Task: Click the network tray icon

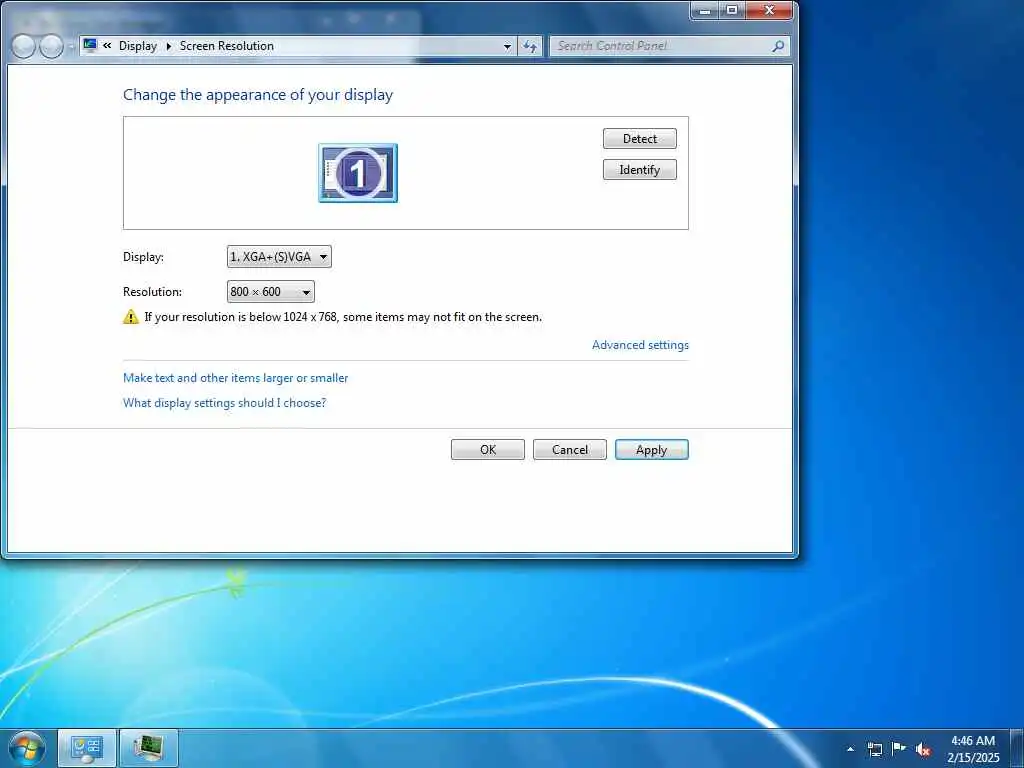Action: tap(874, 749)
